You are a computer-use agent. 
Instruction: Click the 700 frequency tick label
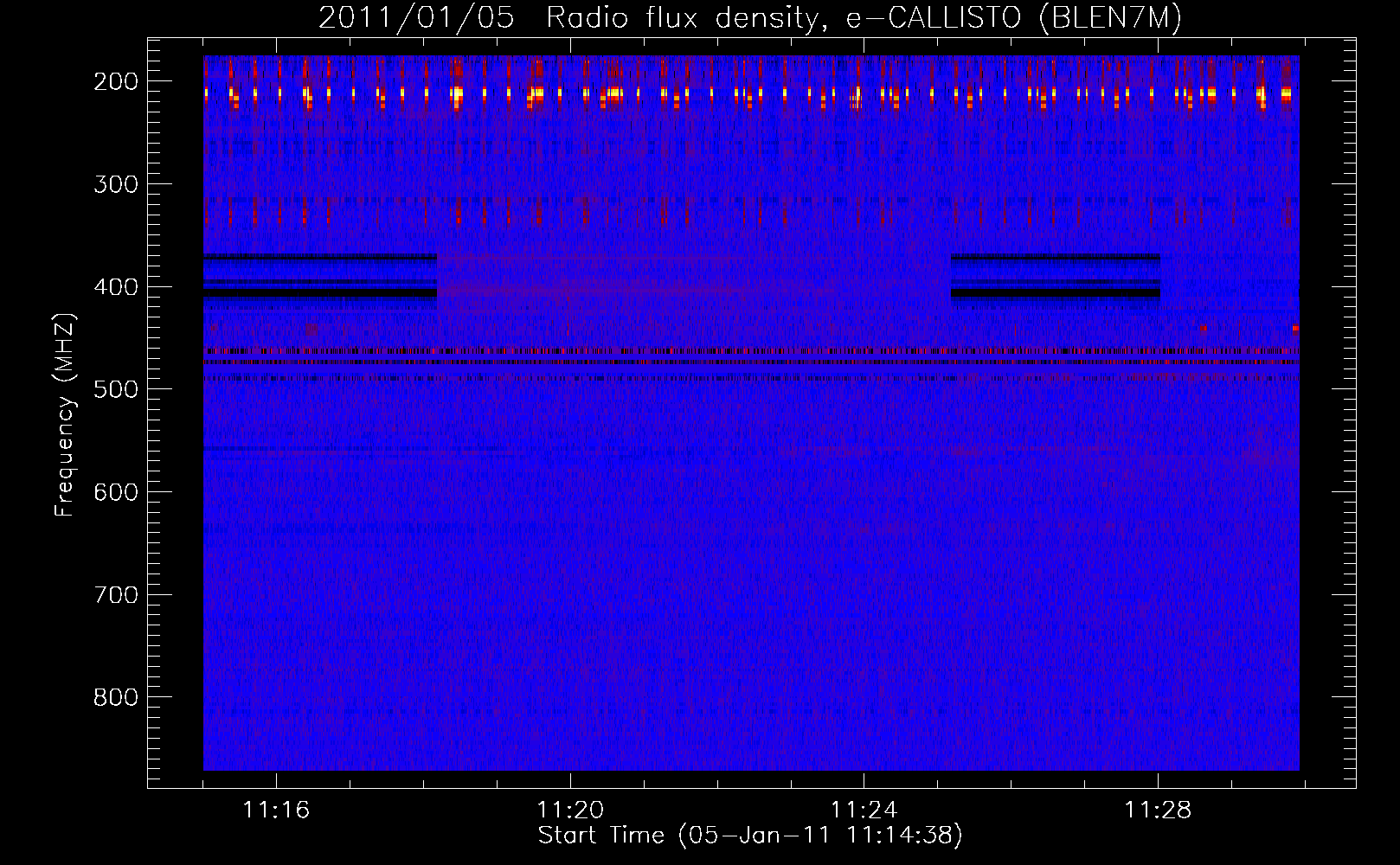coord(115,595)
